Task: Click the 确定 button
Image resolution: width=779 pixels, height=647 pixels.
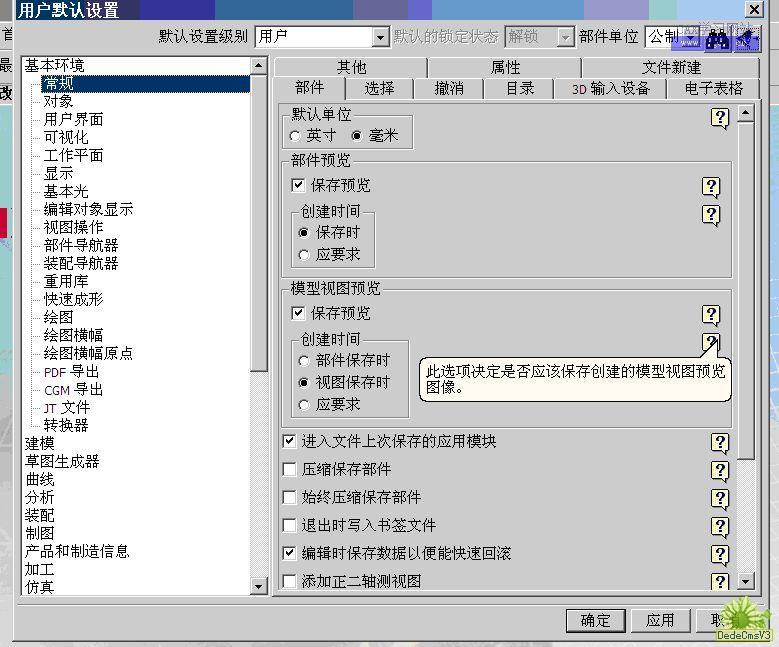Action: pyautogui.click(x=595, y=620)
